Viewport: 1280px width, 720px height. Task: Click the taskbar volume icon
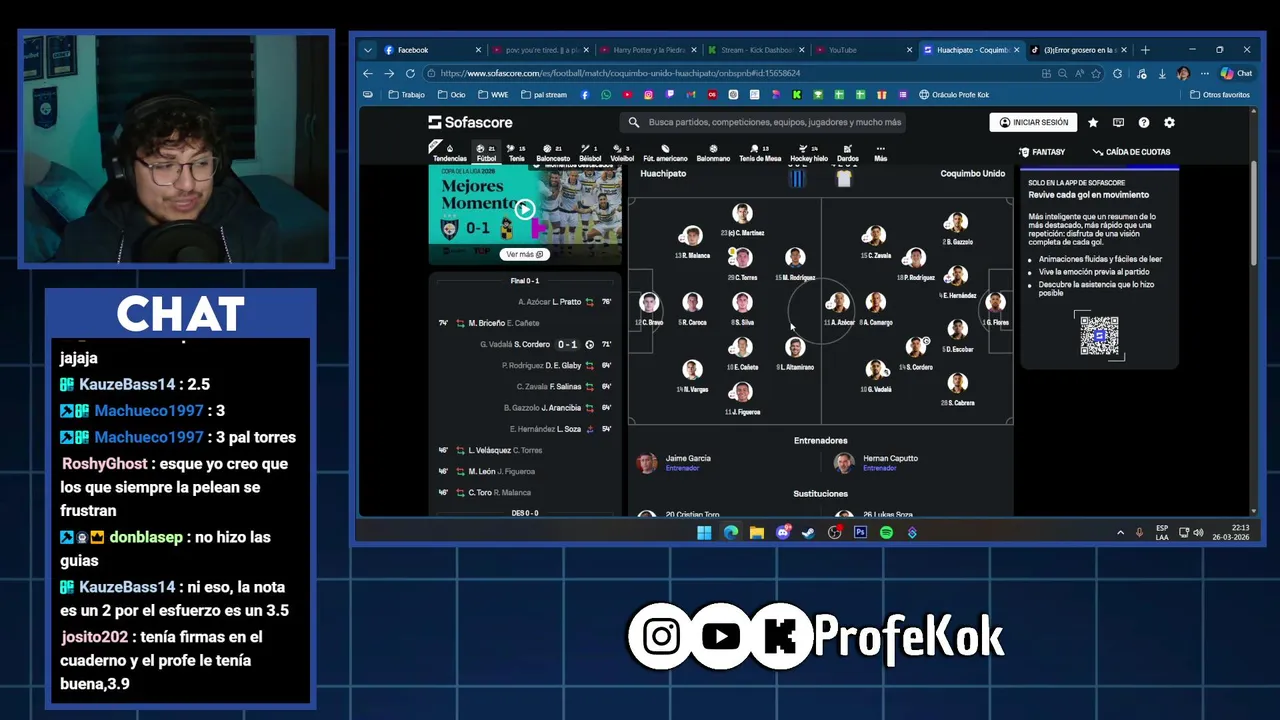coord(1198,533)
